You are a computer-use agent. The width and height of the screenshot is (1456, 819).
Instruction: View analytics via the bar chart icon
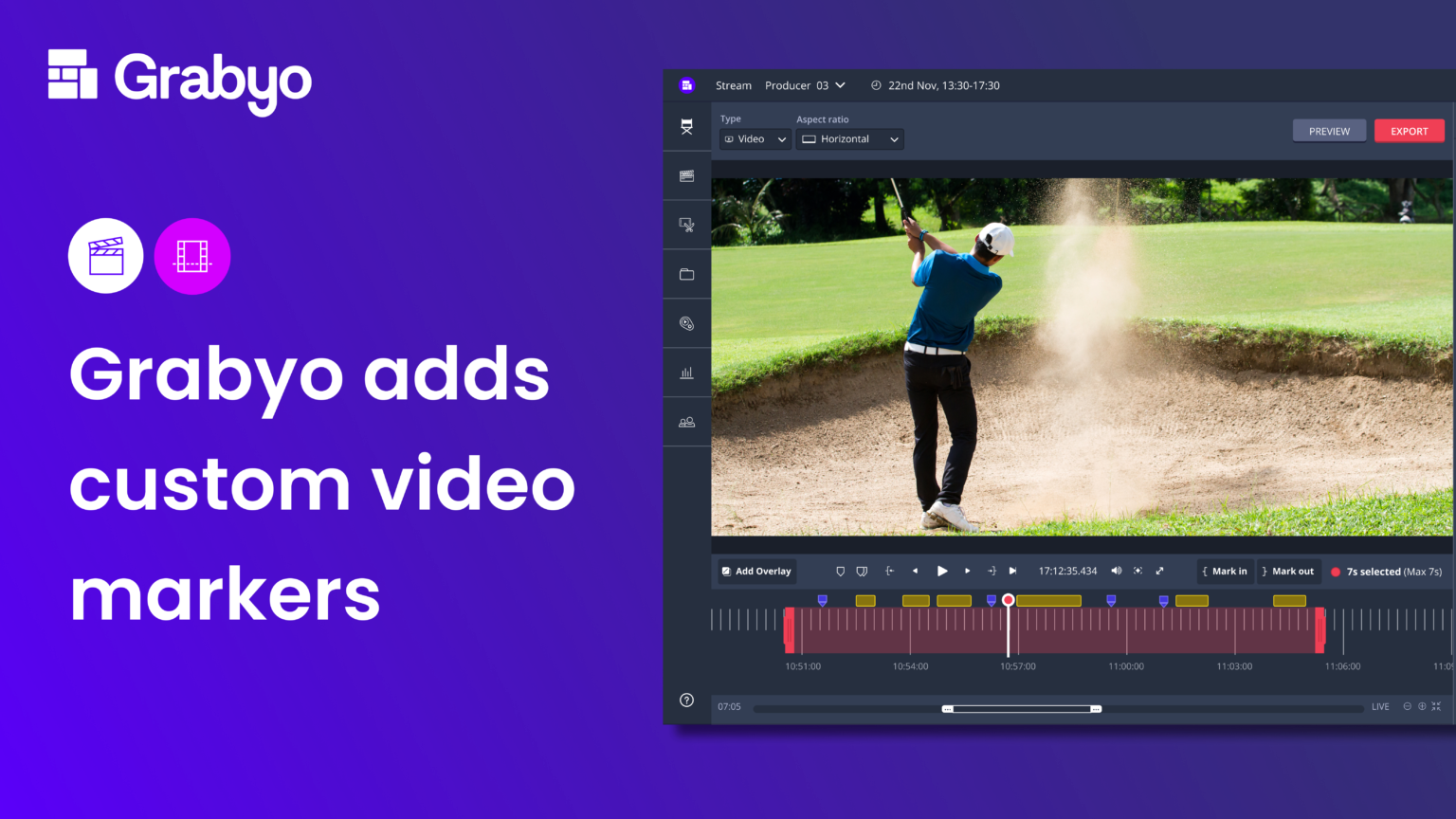click(686, 372)
